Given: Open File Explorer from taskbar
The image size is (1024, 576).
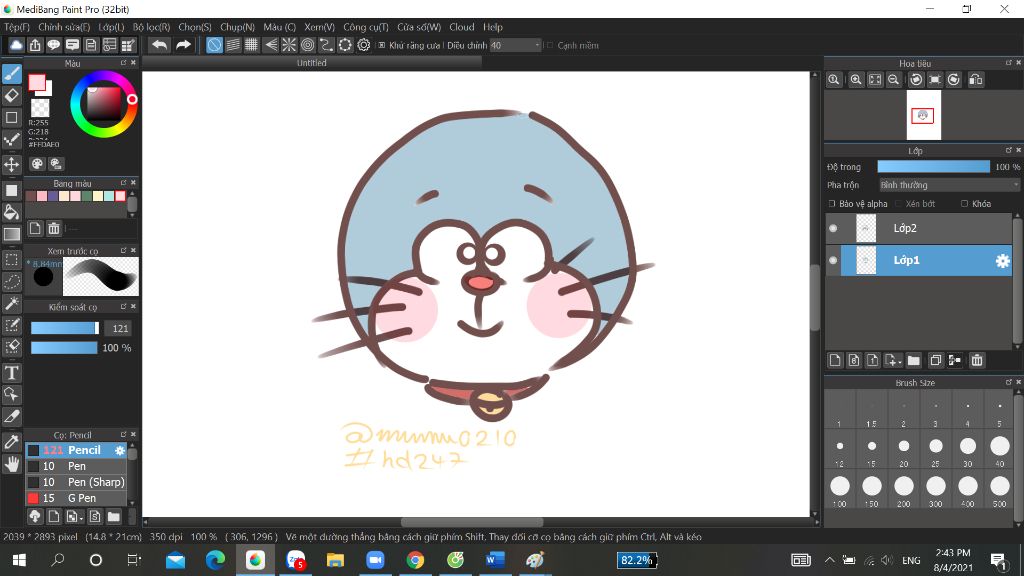Looking at the screenshot, I should tap(335, 560).
